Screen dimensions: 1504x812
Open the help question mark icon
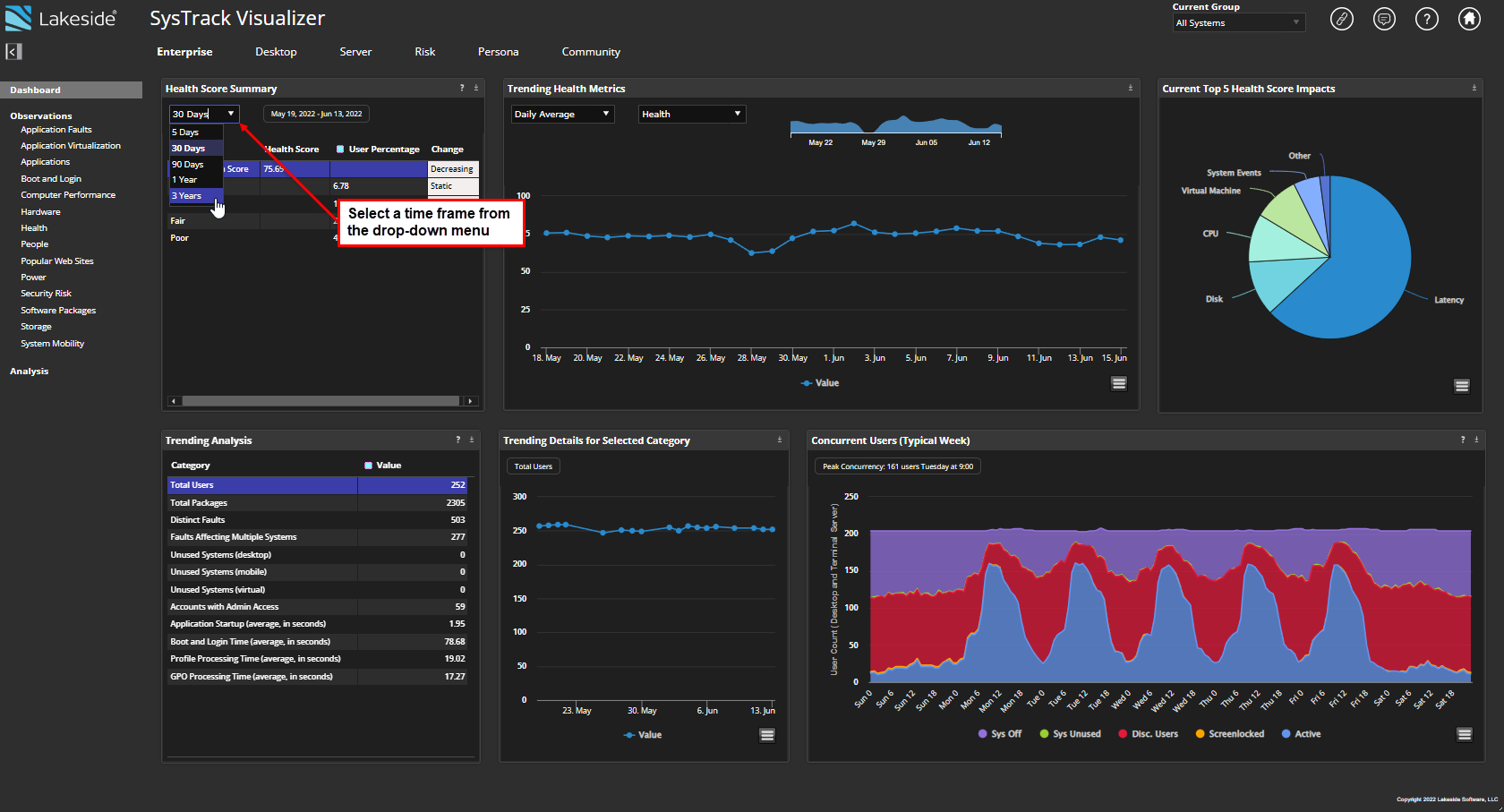[x=1426, y=19]
